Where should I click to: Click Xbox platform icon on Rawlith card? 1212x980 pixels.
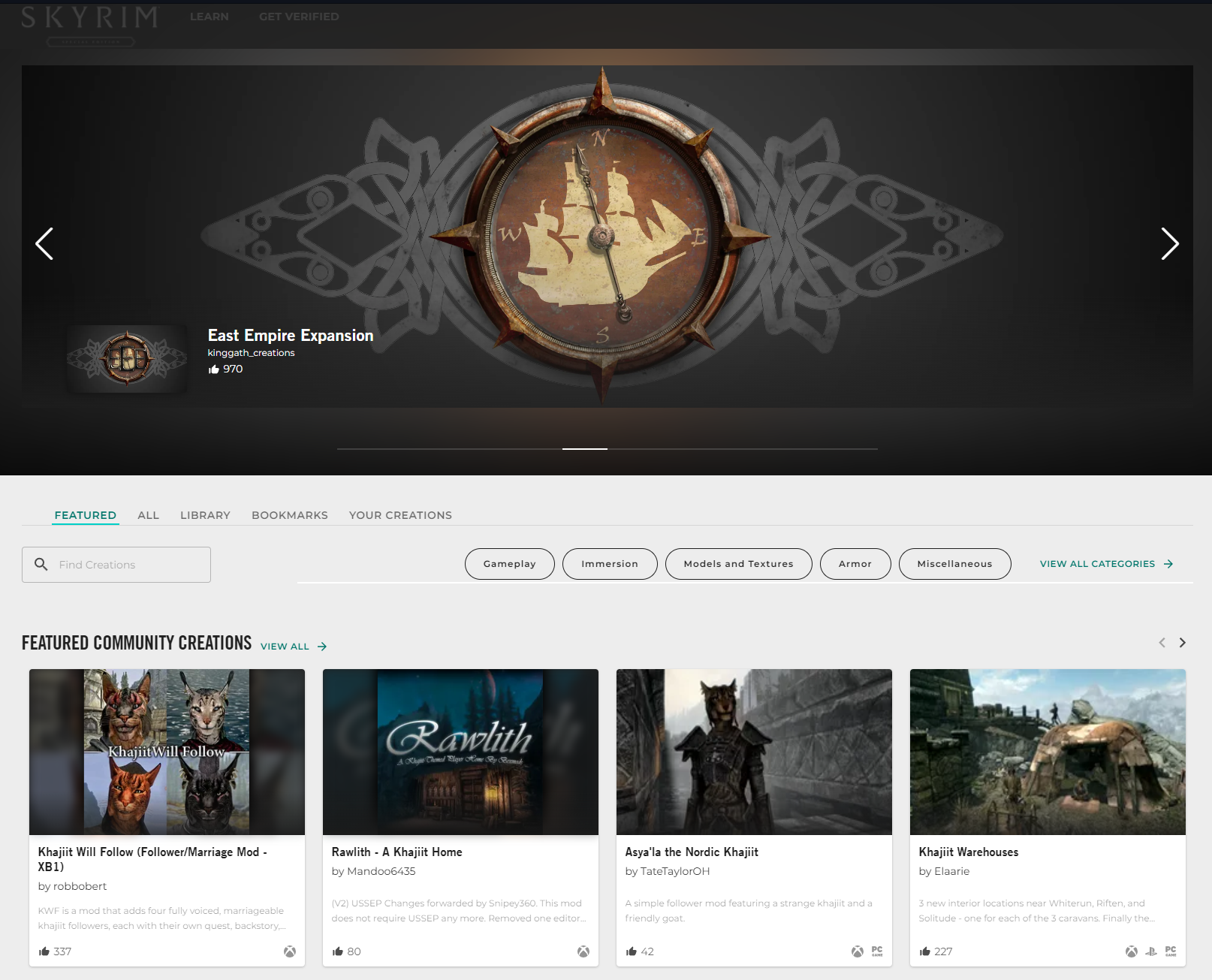tap(583, 951)
